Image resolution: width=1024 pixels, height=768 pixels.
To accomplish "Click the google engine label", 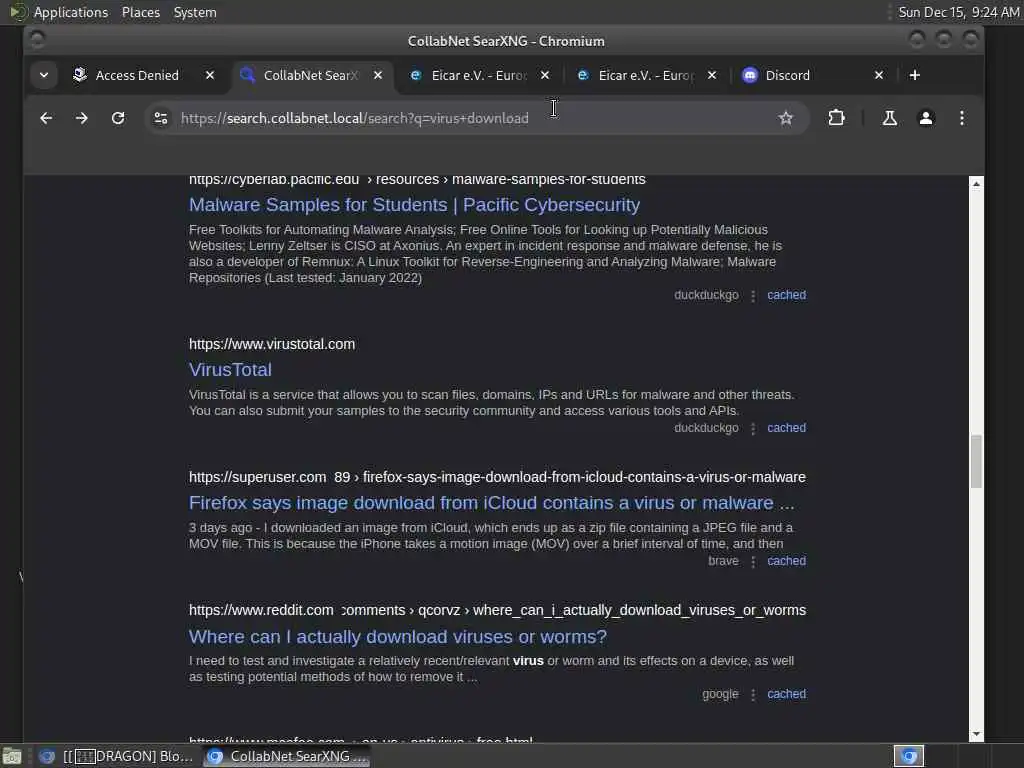I will (720, 694).
